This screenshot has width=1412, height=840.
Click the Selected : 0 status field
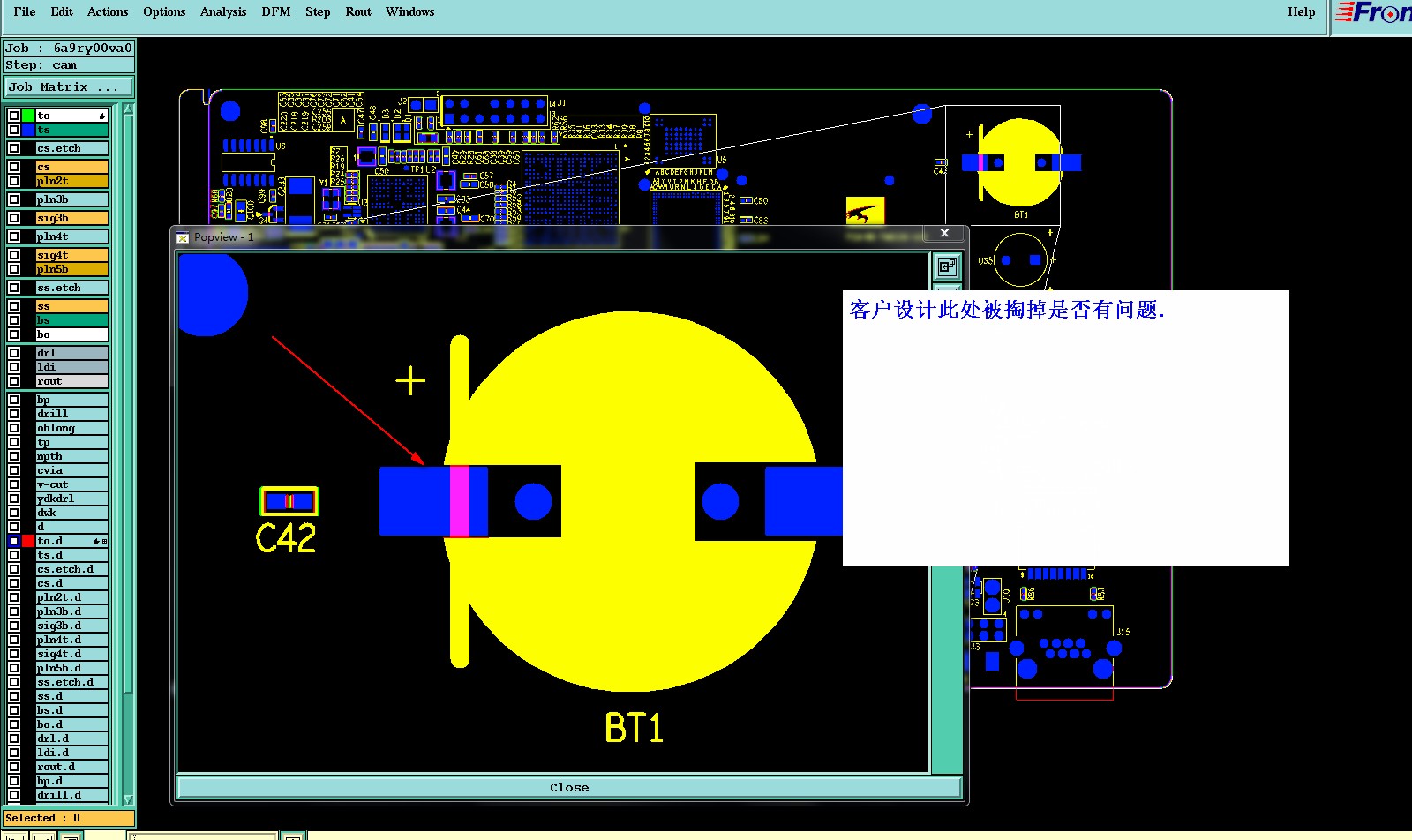(x=69, y=818)
